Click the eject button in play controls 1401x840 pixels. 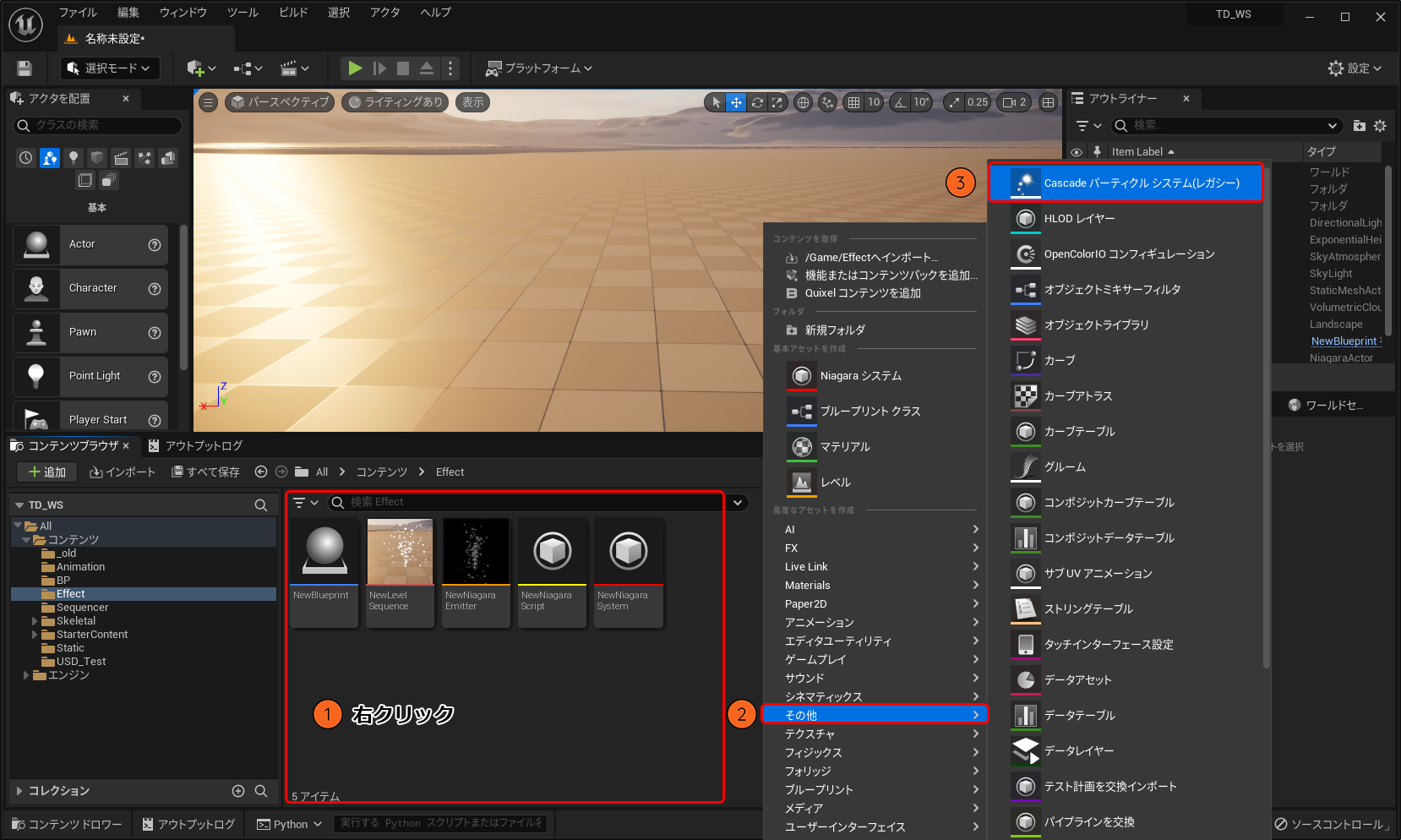coord(427,68)
